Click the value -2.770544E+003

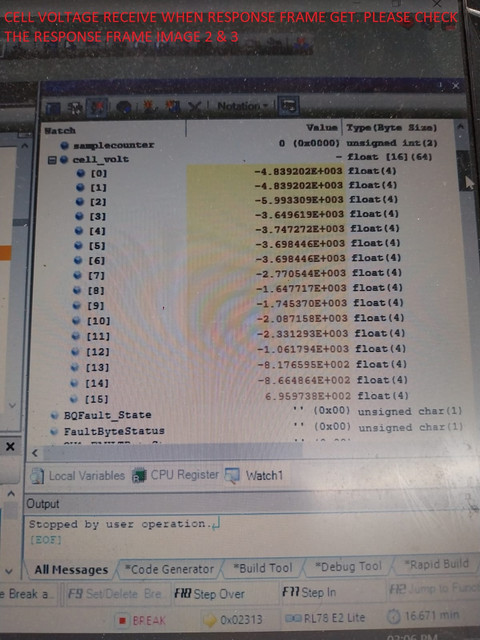click(x=301, y=273)
